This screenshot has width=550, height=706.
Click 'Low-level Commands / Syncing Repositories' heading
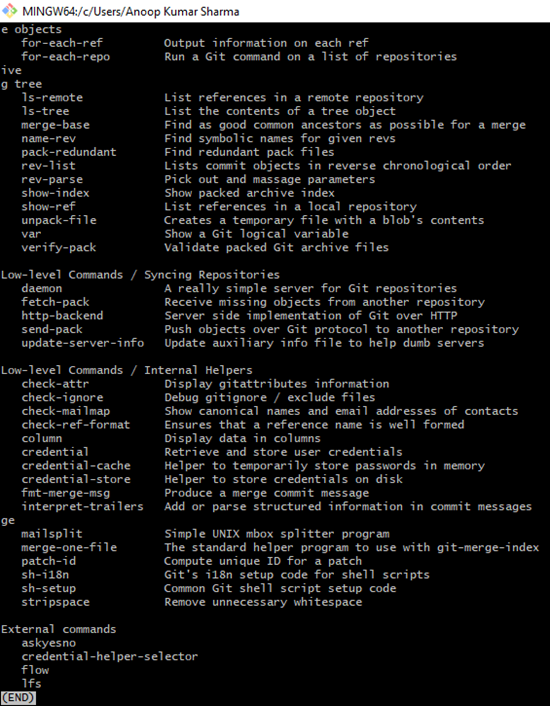(x=140, y=275)
